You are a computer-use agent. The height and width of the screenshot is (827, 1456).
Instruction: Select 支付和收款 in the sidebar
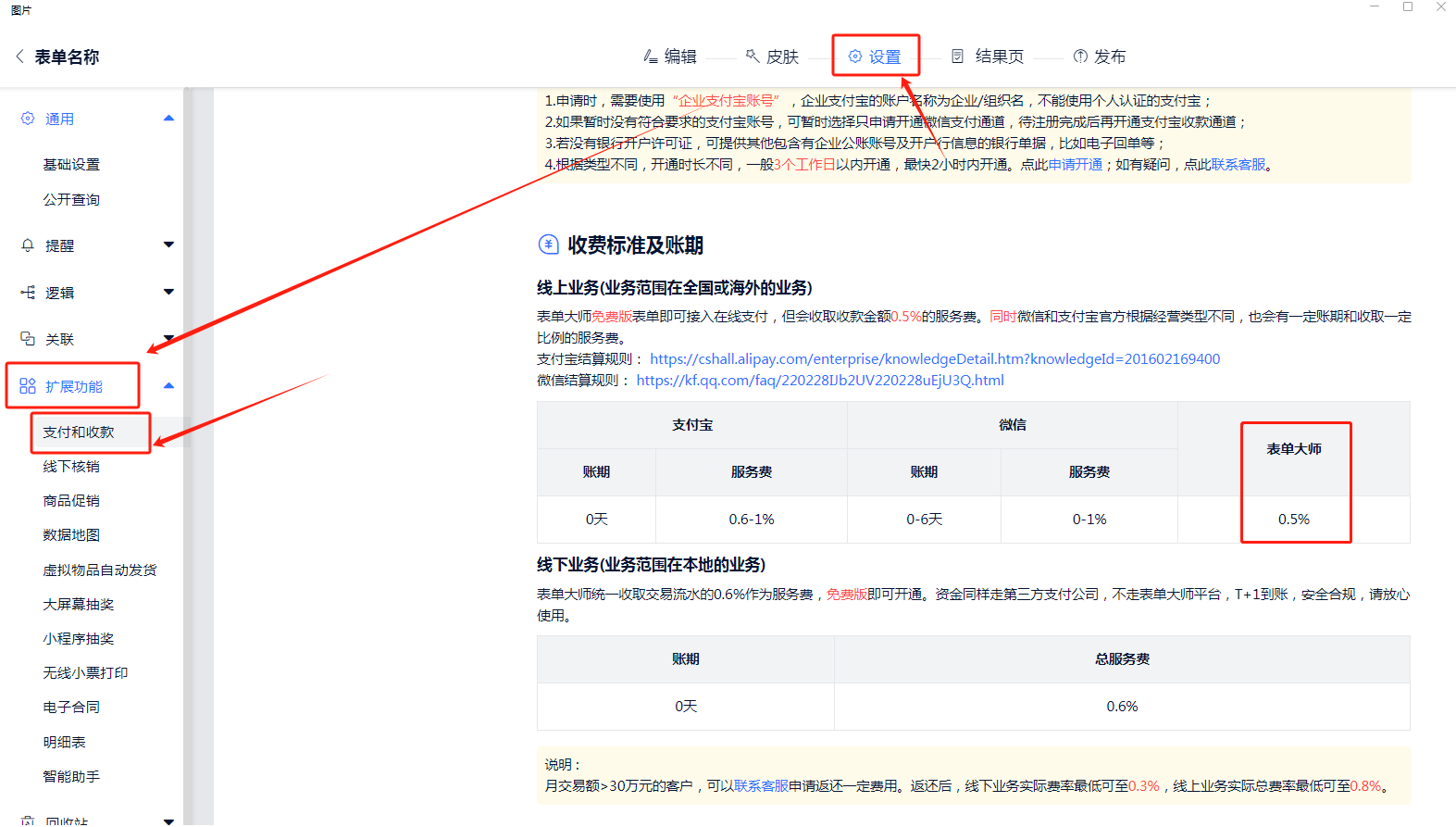coord(79,432)
